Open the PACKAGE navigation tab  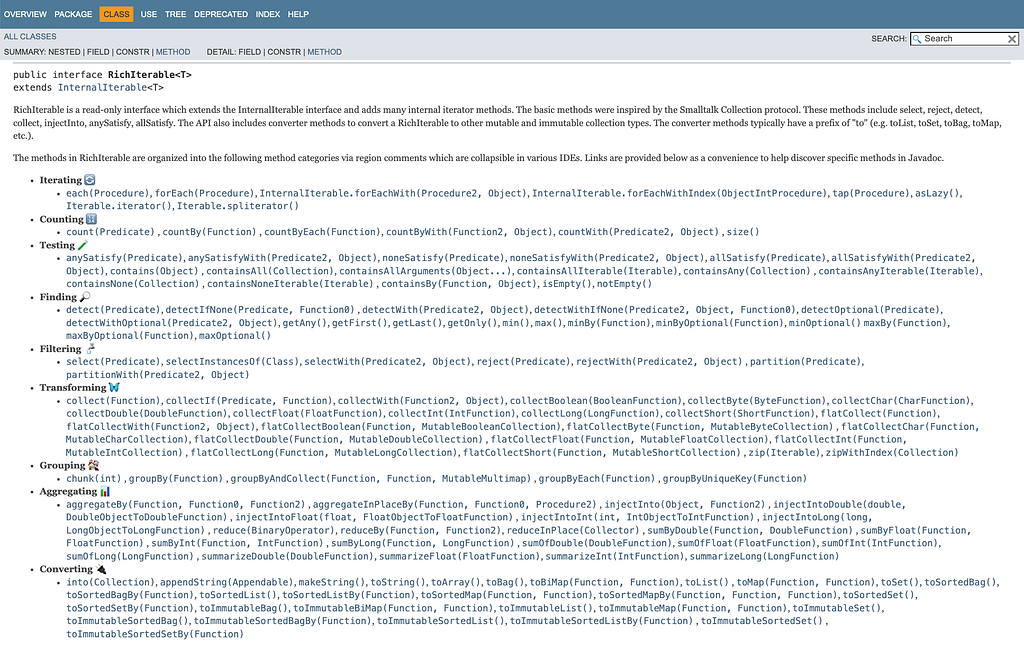click(x=73, y=14)
